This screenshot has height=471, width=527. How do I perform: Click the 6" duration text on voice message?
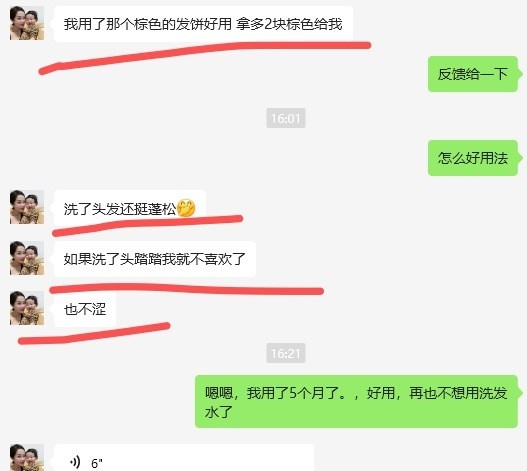[97, 463]
